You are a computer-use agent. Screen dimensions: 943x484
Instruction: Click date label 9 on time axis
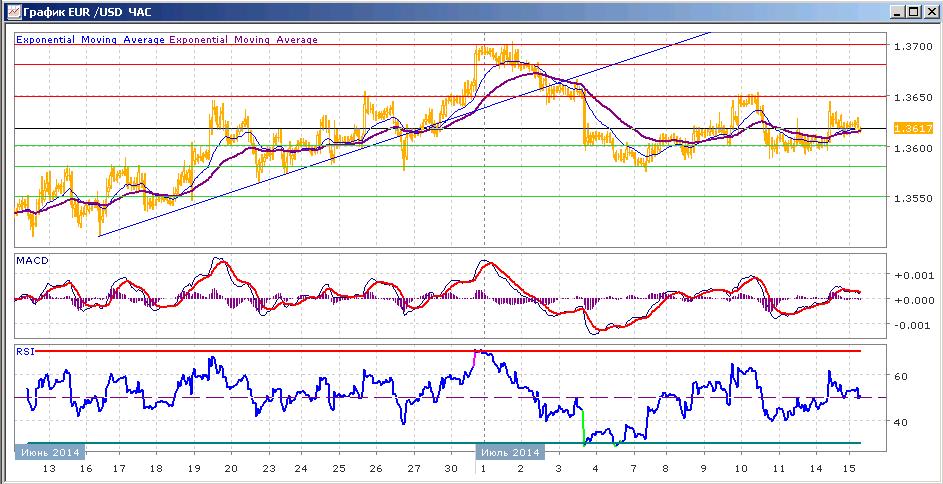point(704,469)
